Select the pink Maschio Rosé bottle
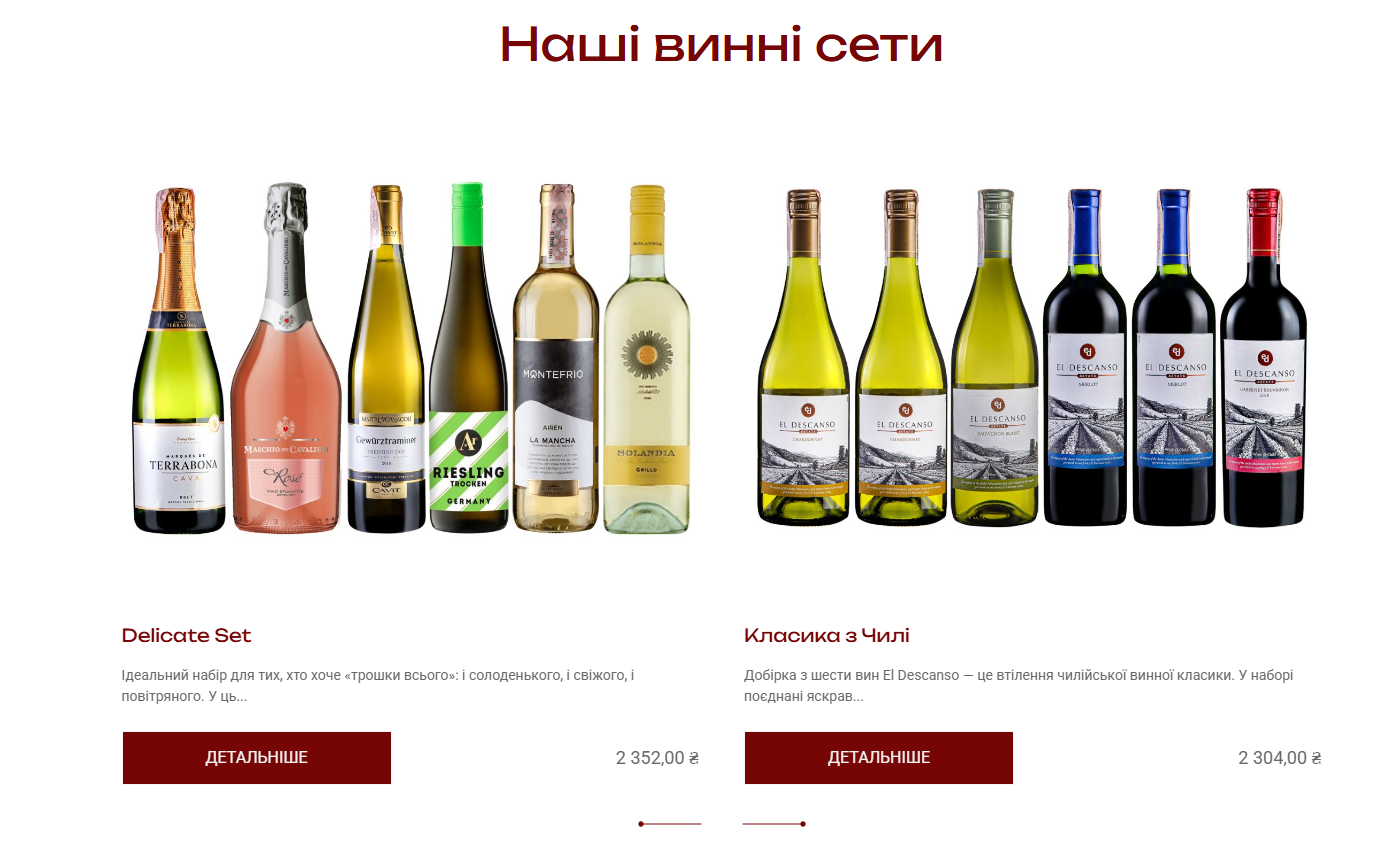 (x=286, y=358)
